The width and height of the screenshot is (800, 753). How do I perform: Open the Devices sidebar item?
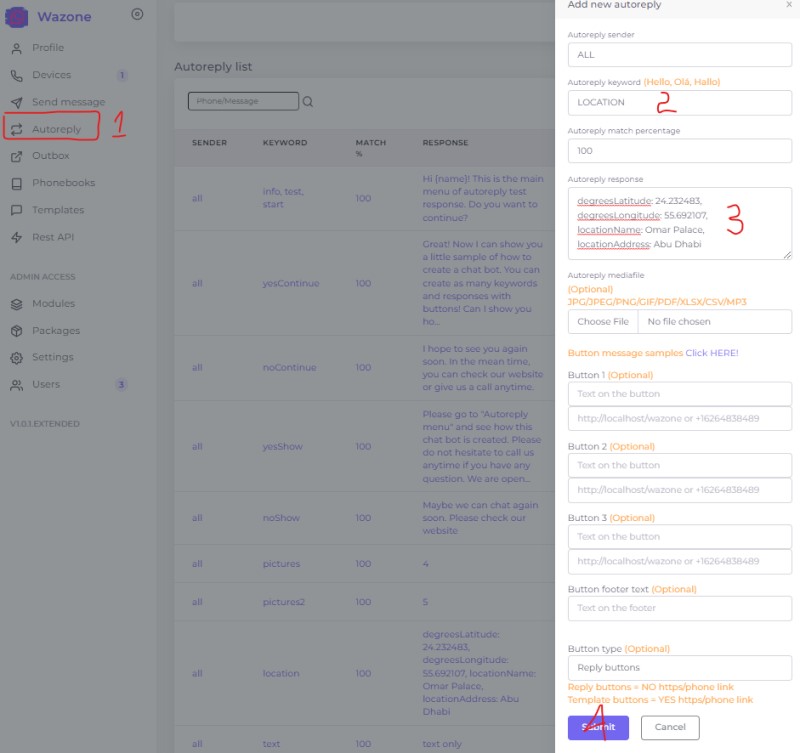pyautogui.click(x=51, y=75)
